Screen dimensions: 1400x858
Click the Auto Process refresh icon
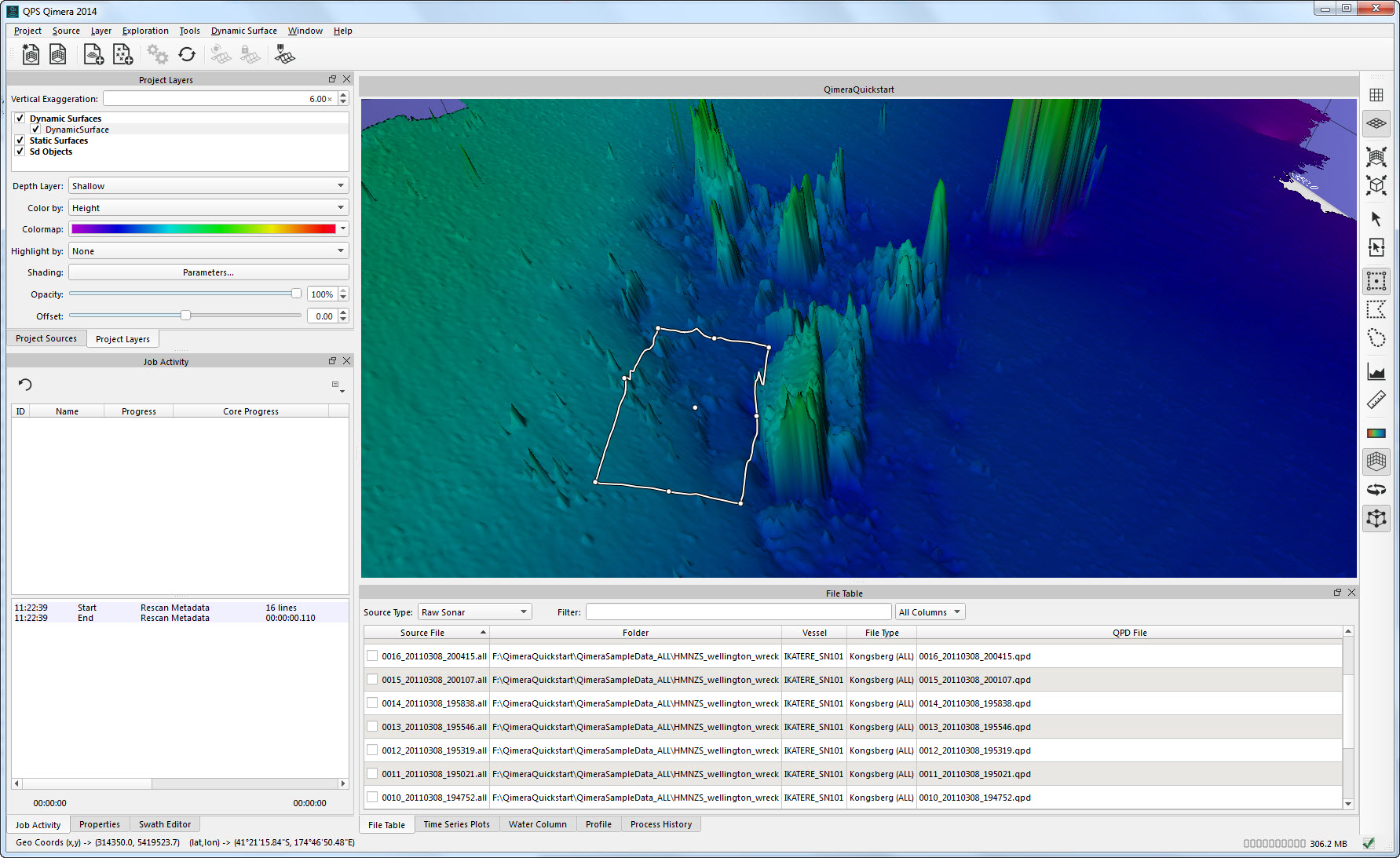(x=187, y=54)
